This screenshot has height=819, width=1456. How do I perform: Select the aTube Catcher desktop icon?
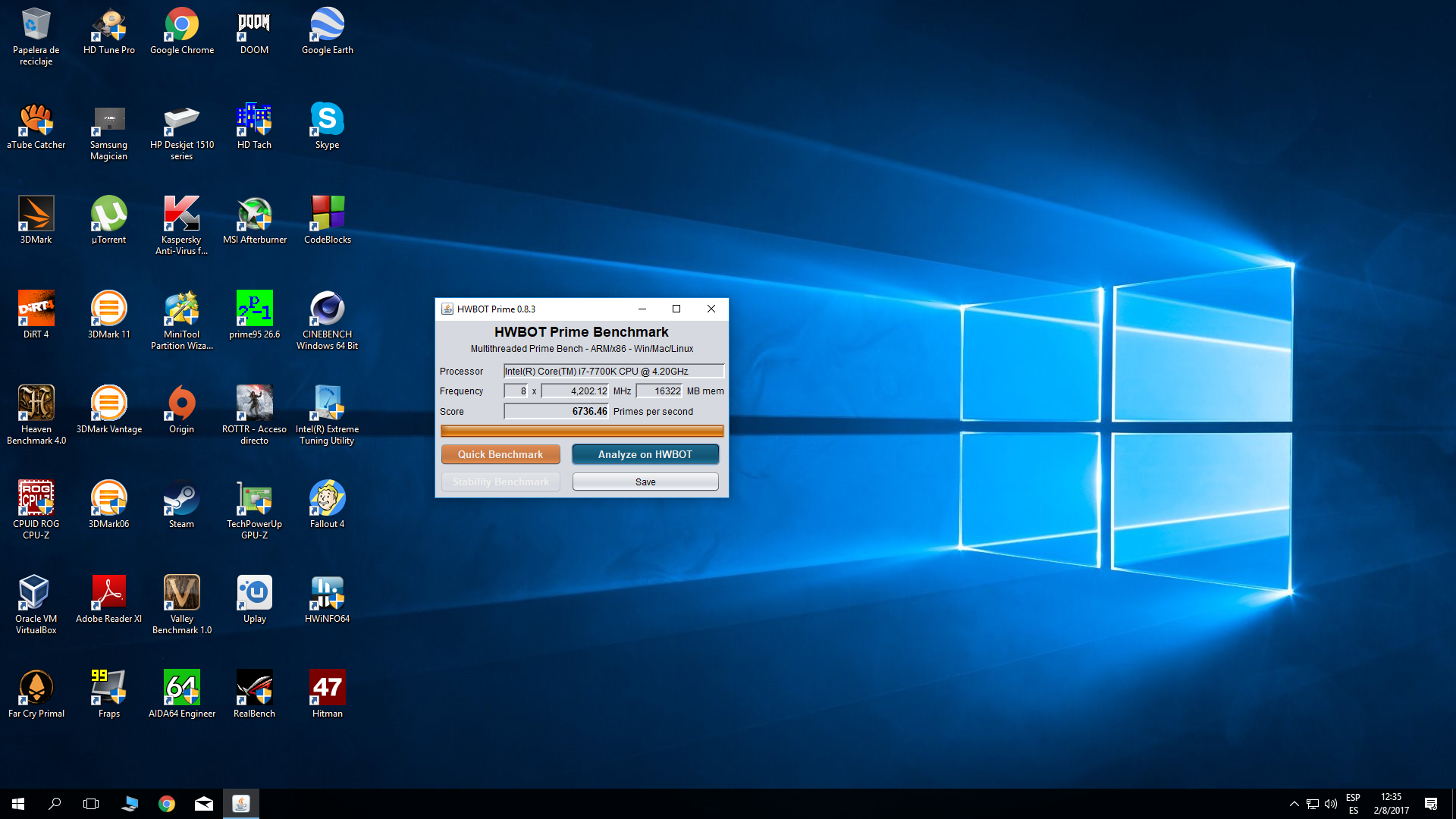[36, 126]
